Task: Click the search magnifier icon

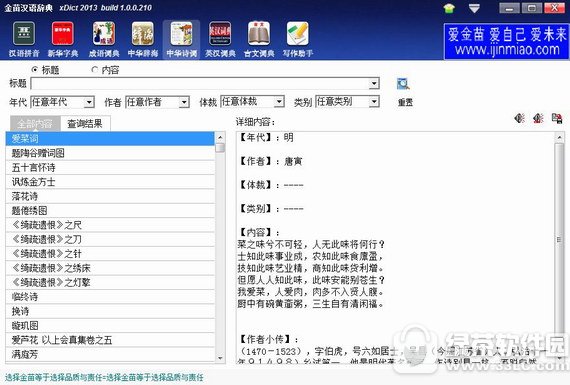Action: pos(403,84)
